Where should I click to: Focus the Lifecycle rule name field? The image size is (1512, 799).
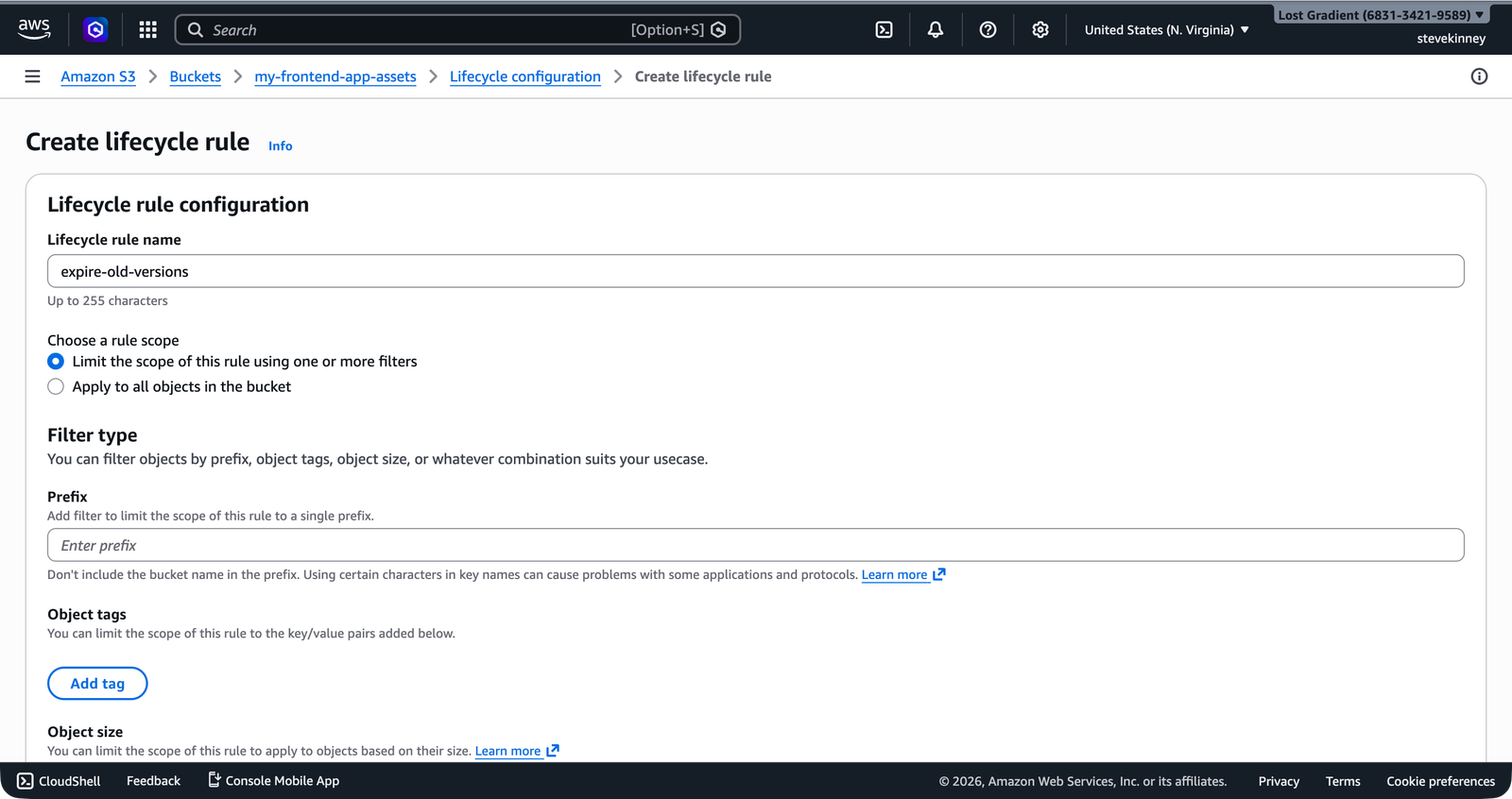(x=756, y=271)
